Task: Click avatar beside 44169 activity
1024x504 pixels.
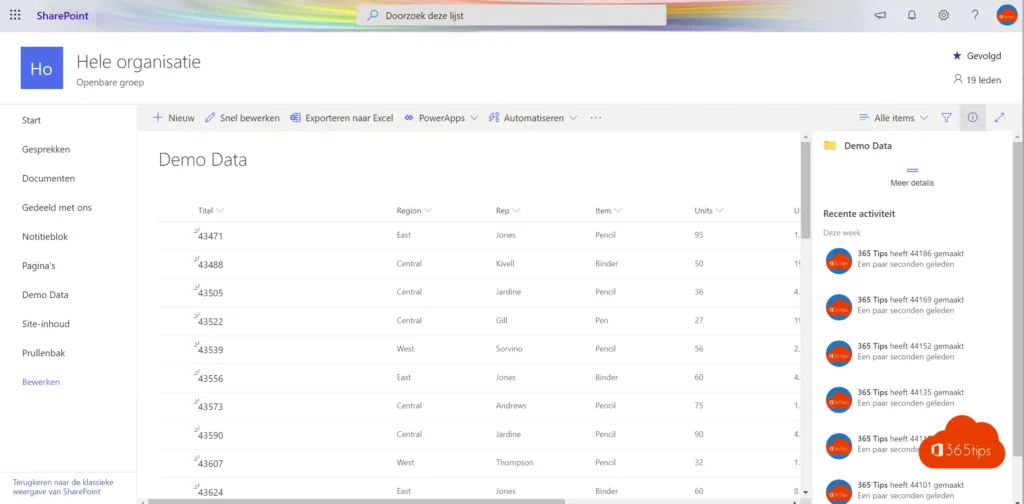Action: pos(839,307)
